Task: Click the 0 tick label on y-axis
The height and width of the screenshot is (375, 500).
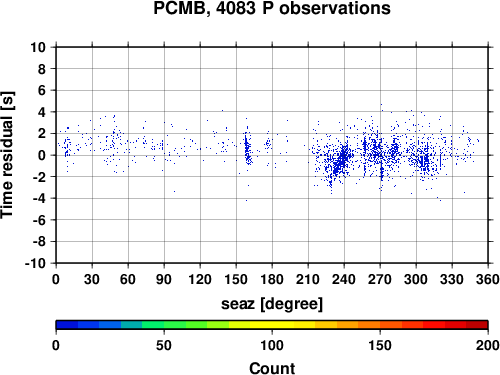Action: click(42, 155)
